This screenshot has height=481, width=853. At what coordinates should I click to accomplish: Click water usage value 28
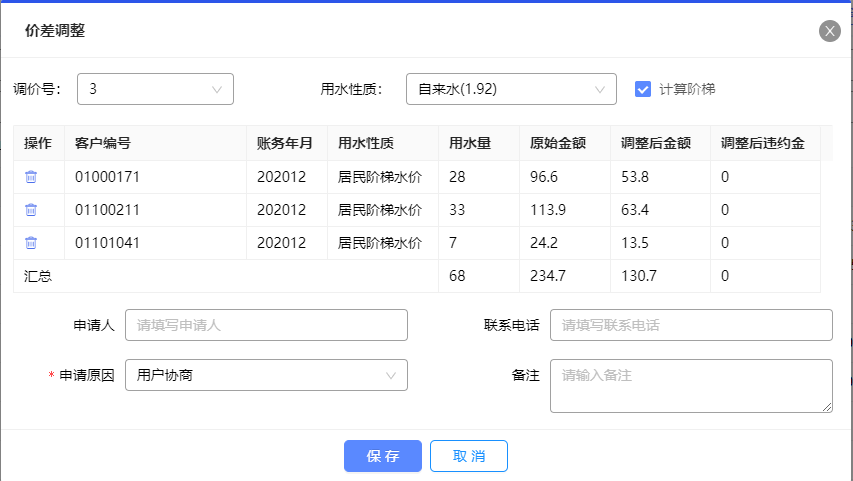coord(457,177)
